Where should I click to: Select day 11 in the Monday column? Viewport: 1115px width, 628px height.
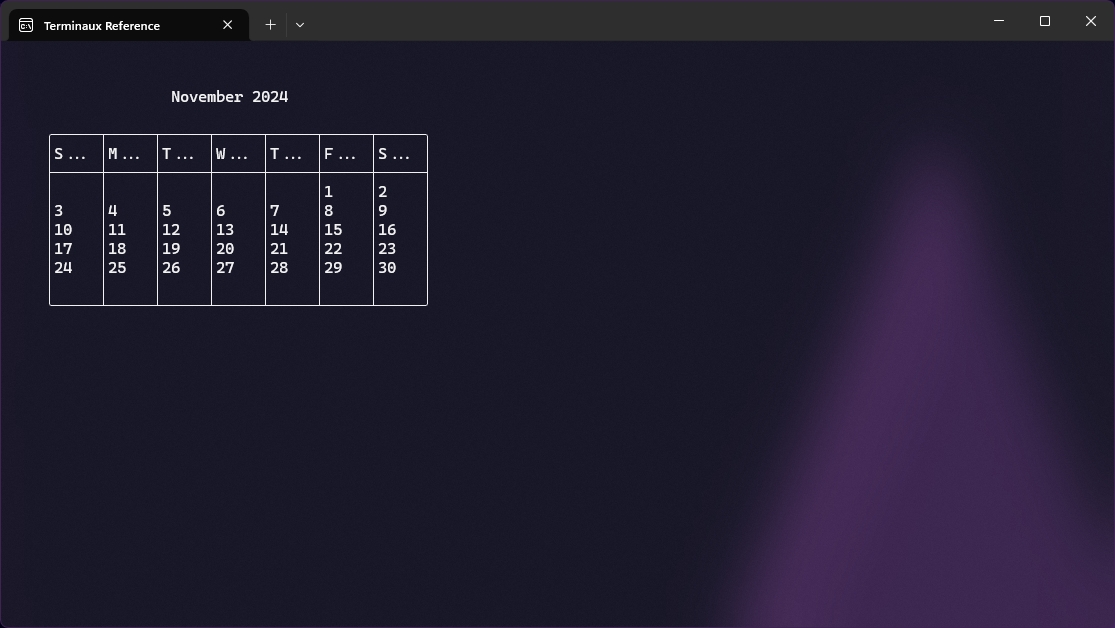click(117, 230)
